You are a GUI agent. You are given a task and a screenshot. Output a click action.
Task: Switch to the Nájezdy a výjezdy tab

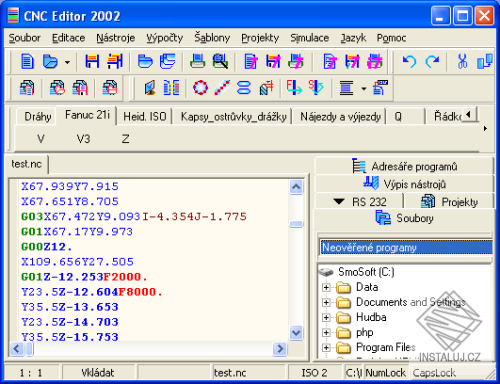pyautogui.click(x=340, y=117)
